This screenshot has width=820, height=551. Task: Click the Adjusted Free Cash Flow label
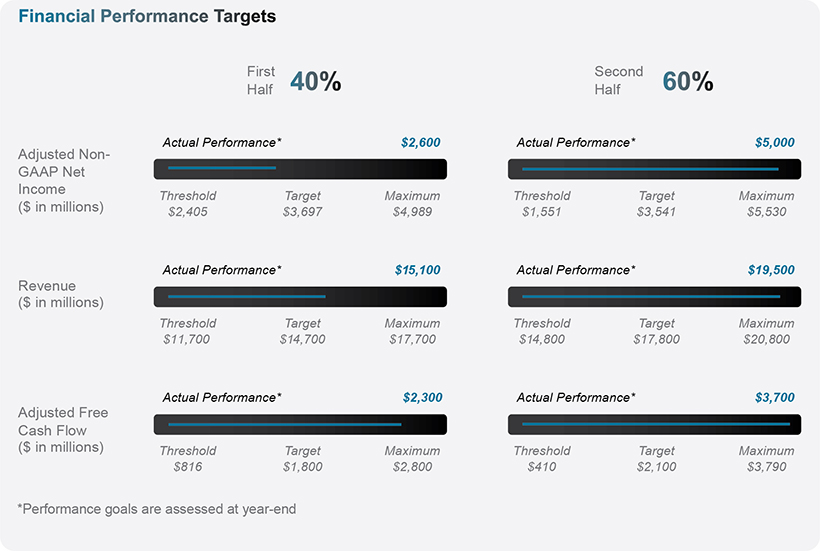(x=63, y=430)
